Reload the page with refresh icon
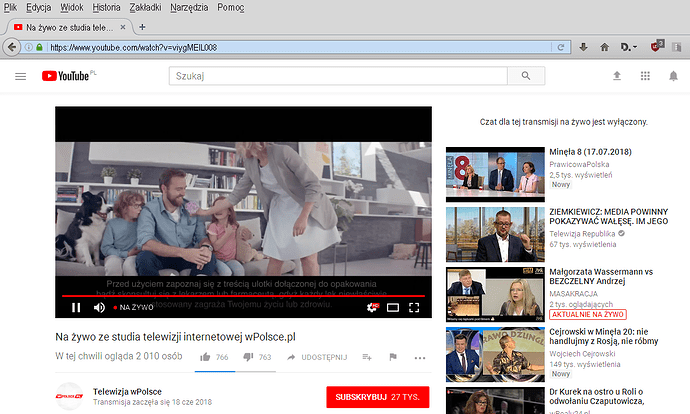690x414 pixels. (x=561, y=47)
